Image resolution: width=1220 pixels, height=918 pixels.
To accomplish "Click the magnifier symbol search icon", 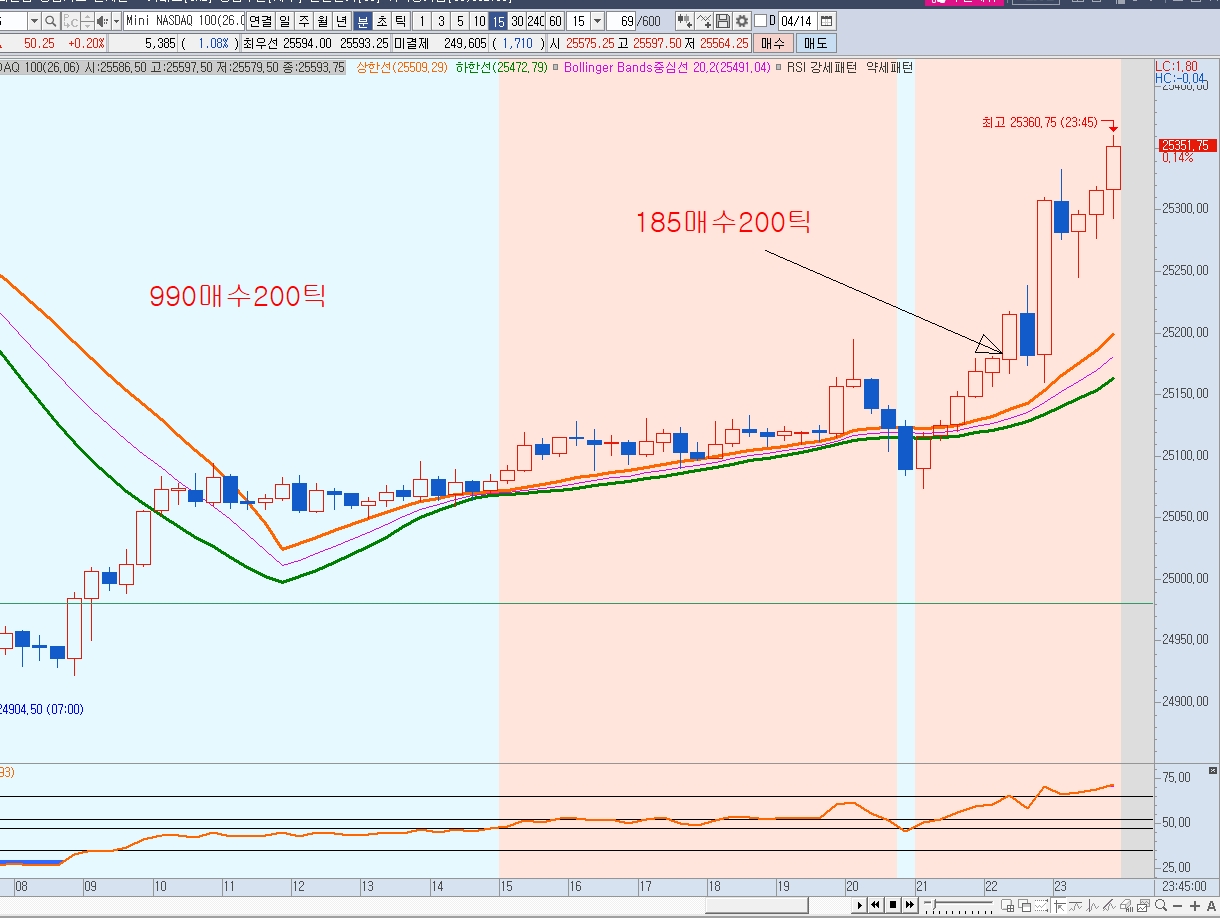I will [50, 21].
